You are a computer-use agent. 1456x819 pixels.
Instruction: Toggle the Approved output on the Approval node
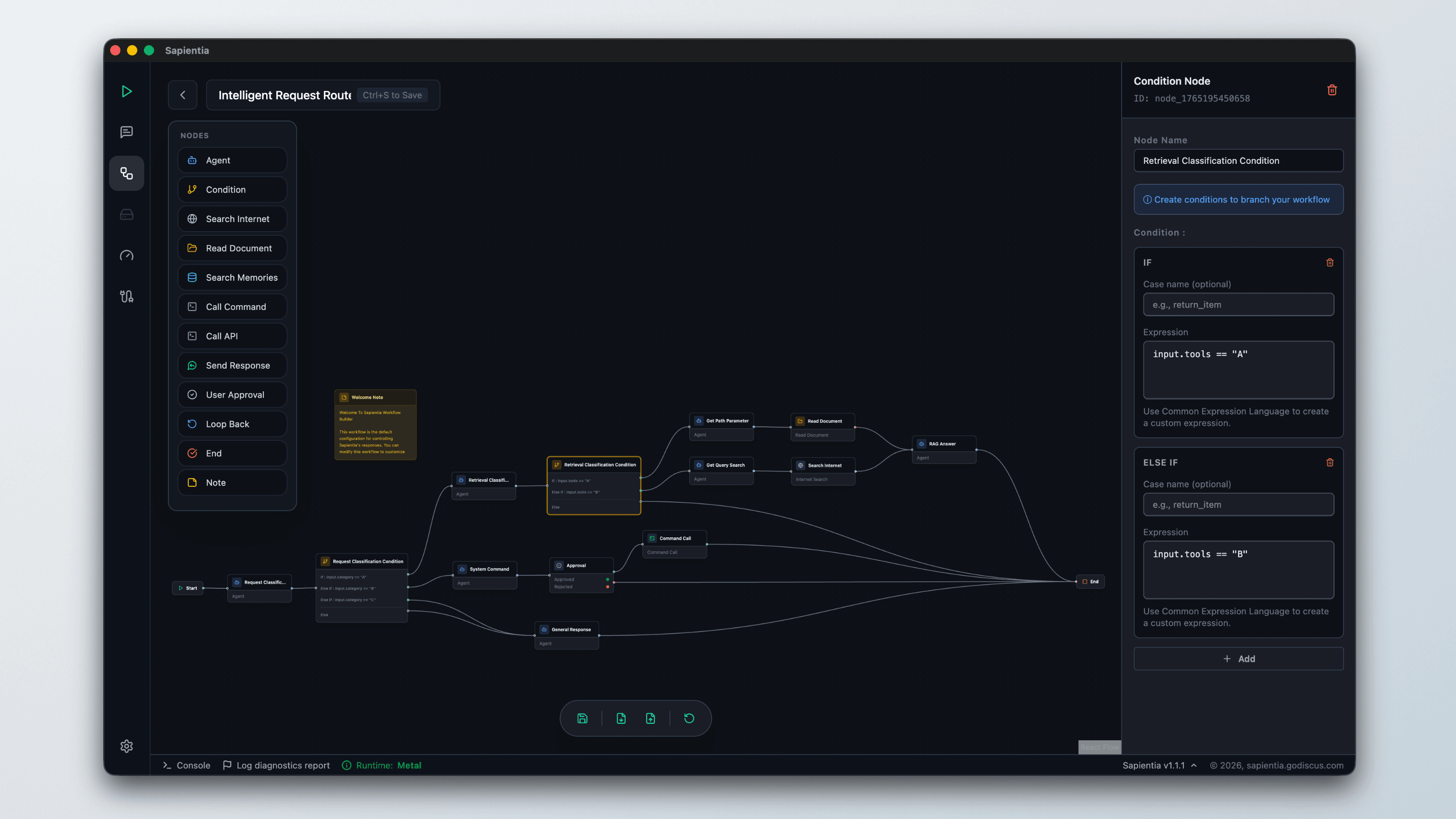click(x=608, y=579)
